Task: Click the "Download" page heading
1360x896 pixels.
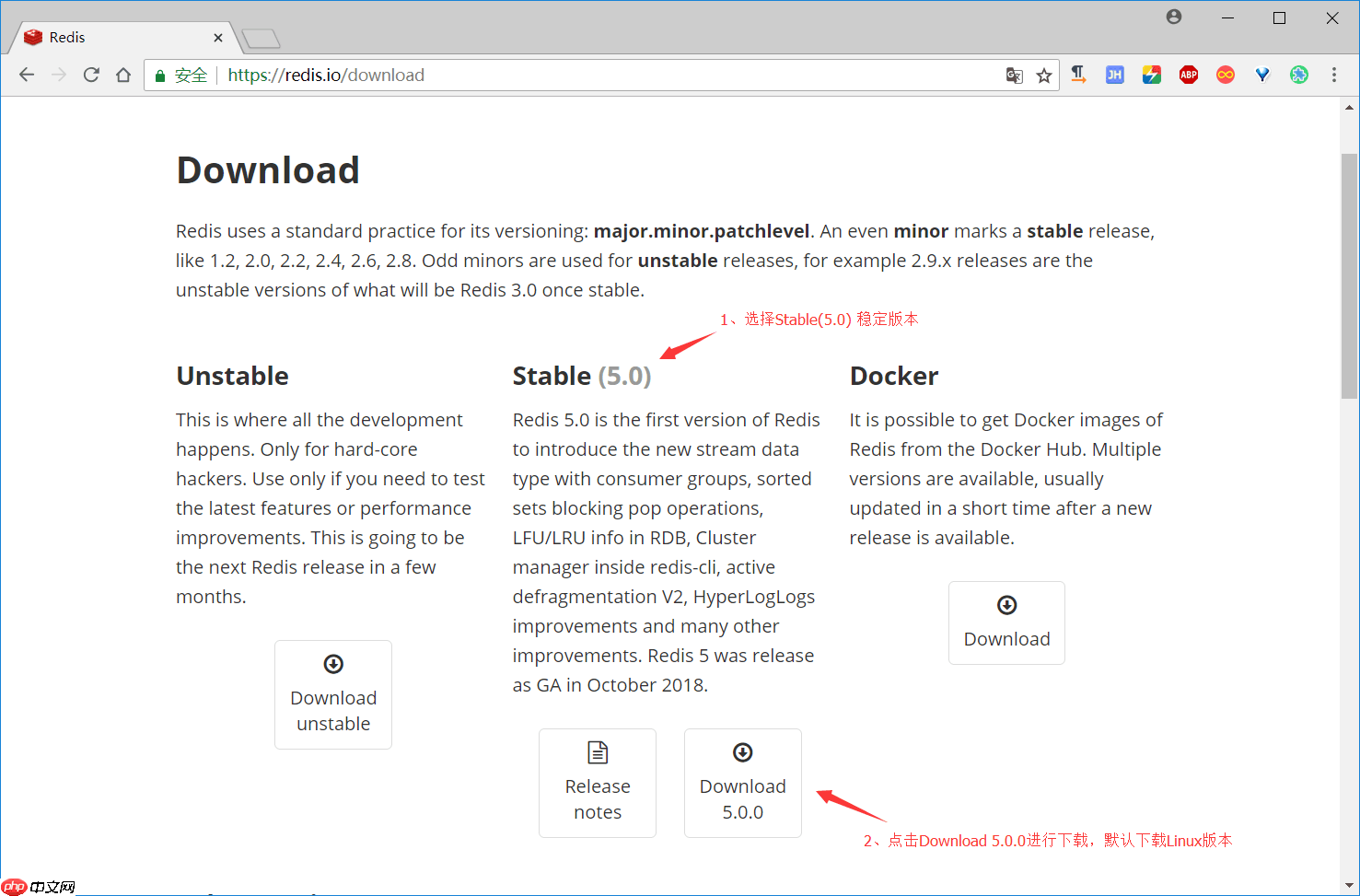Action: (268, 170)
